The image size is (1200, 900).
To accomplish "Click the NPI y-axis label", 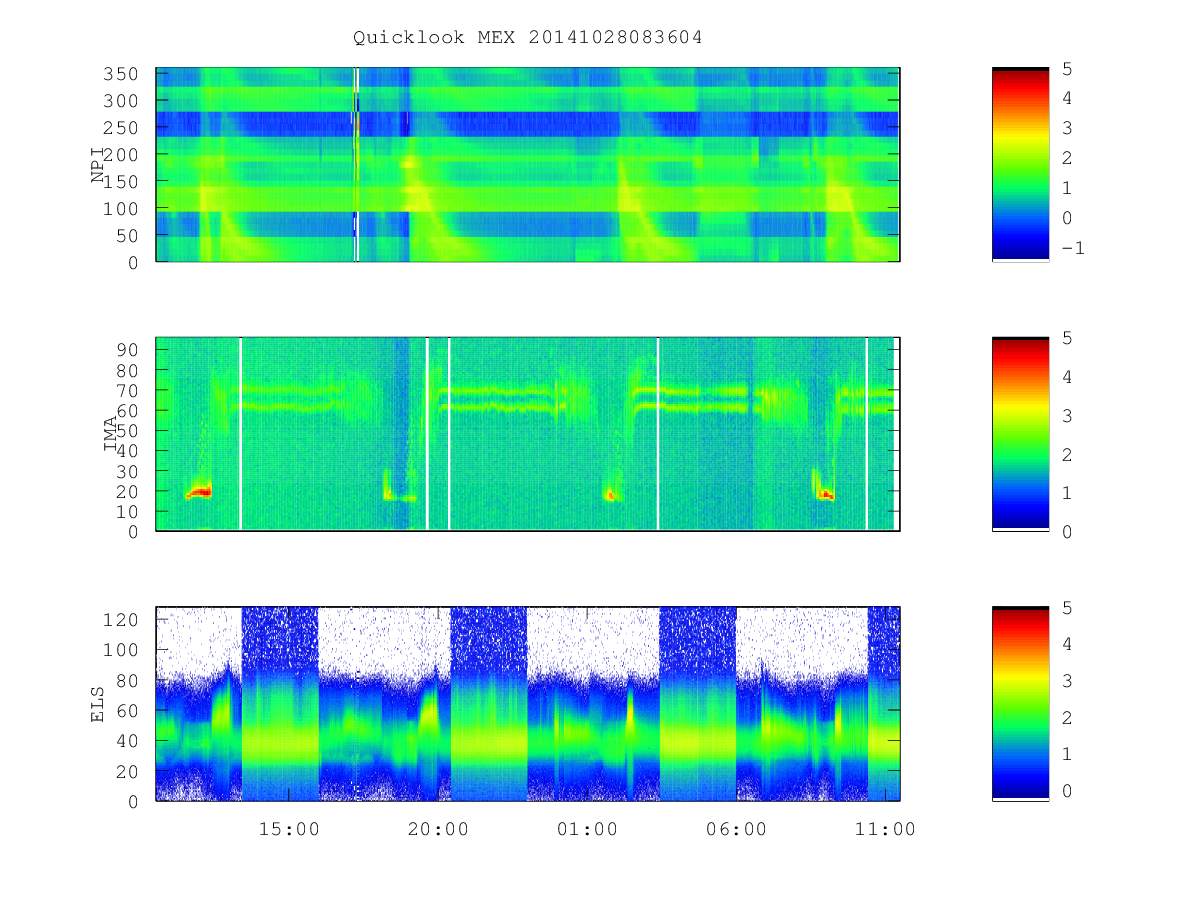I will pos(98,165).
